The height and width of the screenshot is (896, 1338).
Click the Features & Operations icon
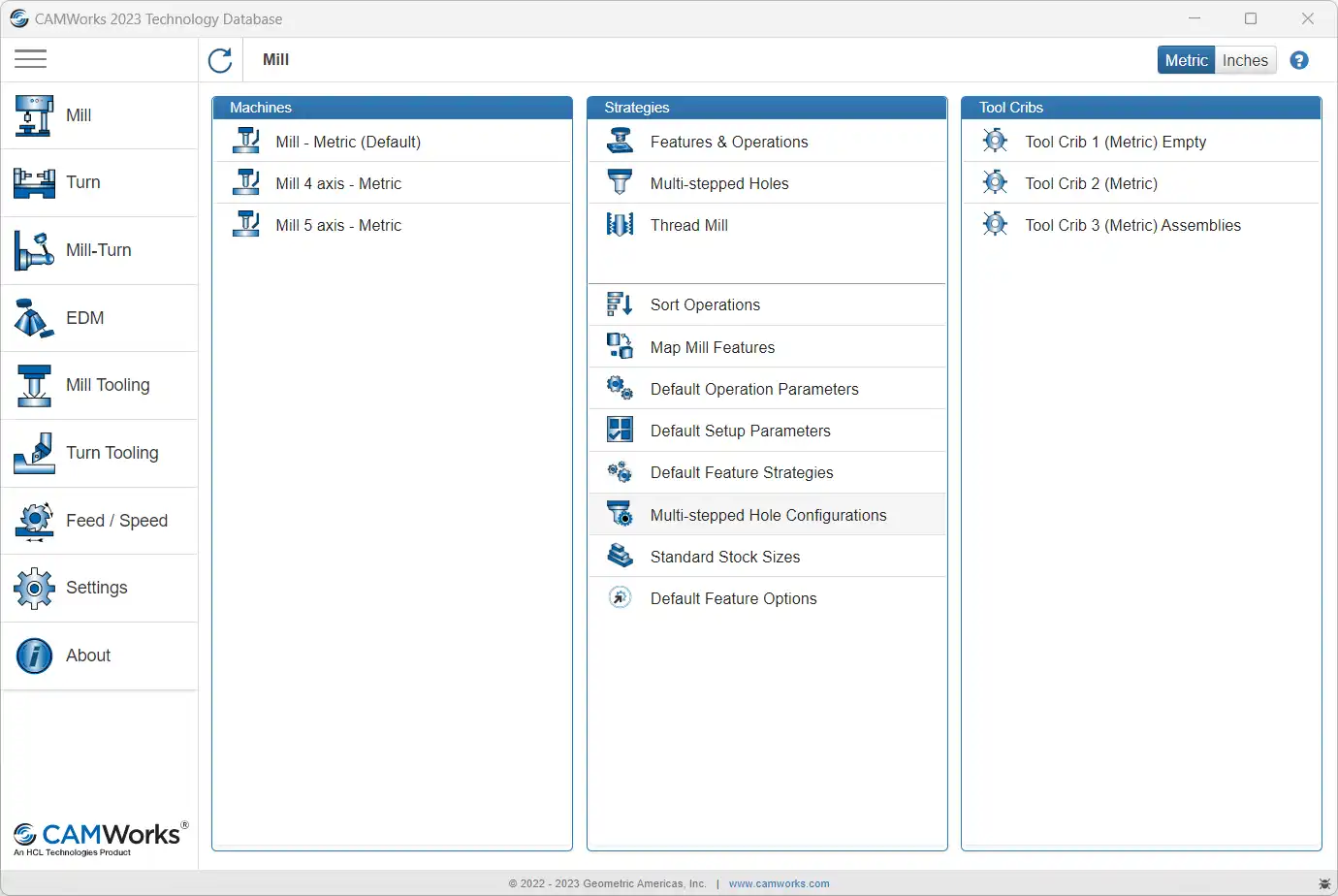(x=620, y=141)
